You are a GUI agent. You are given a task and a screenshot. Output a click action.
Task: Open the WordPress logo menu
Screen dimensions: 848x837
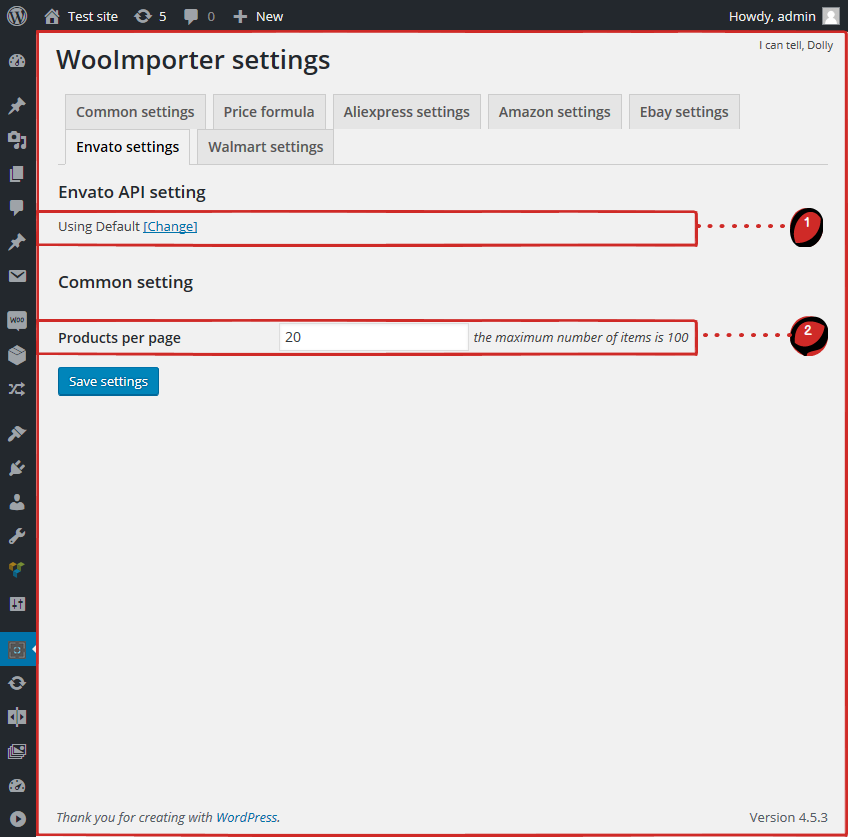[17, 16]
